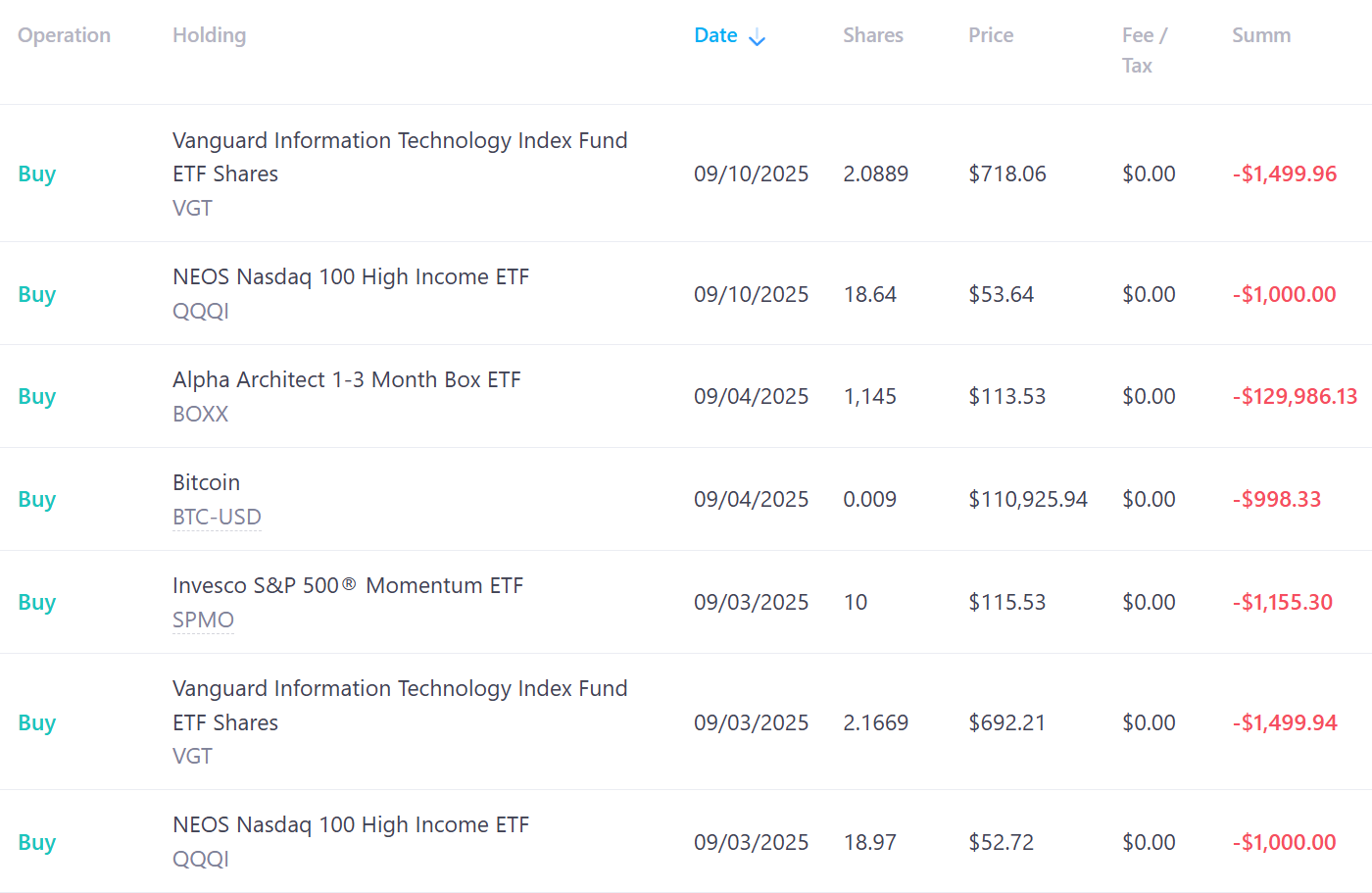Click the price $113.53
1372x893 pixels.
pyautogui.click(x=1006, y=396)
